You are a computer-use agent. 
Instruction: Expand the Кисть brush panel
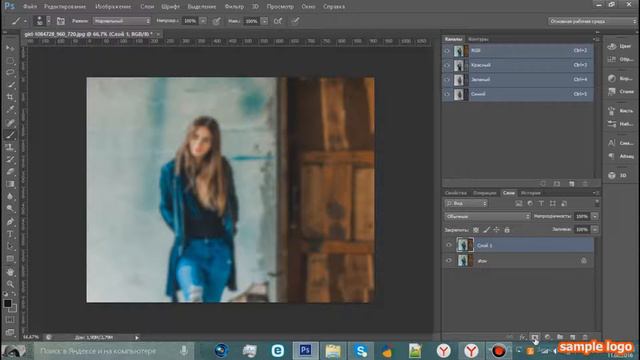click(620, 111)
